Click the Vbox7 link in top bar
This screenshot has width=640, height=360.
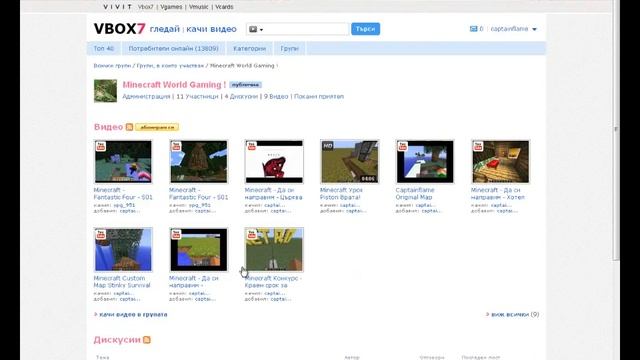point(146,7)
